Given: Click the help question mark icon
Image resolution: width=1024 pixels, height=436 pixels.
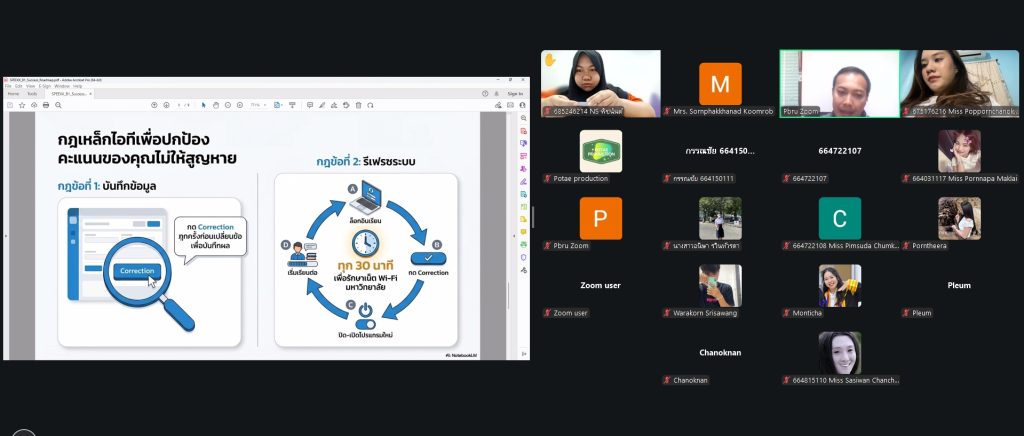Looking at the screenshot, I should [x=486, y=94].
